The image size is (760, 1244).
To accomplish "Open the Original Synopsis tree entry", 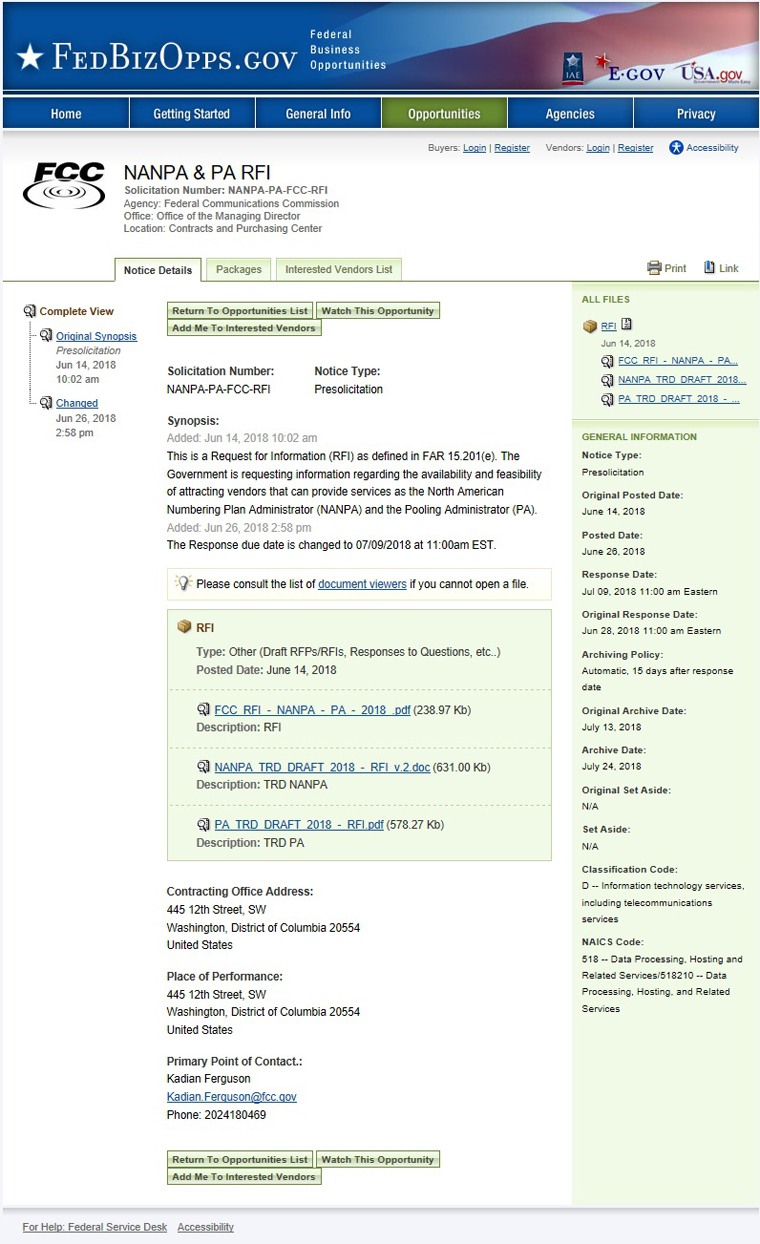I will (x=96, y=337).
